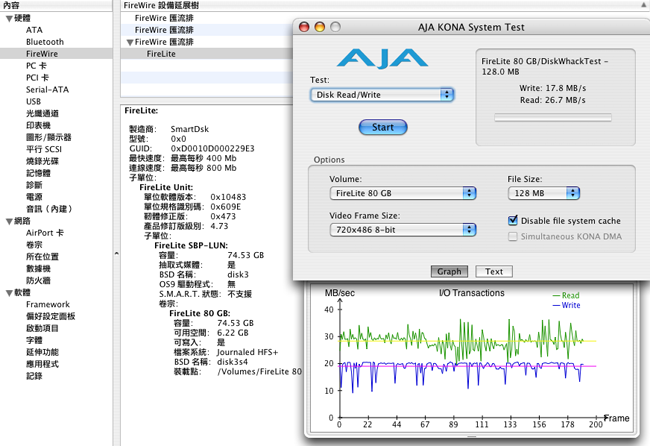650x446 pixels.
Task: Select 所在位置 under network
Action: [x=42, y=257]
